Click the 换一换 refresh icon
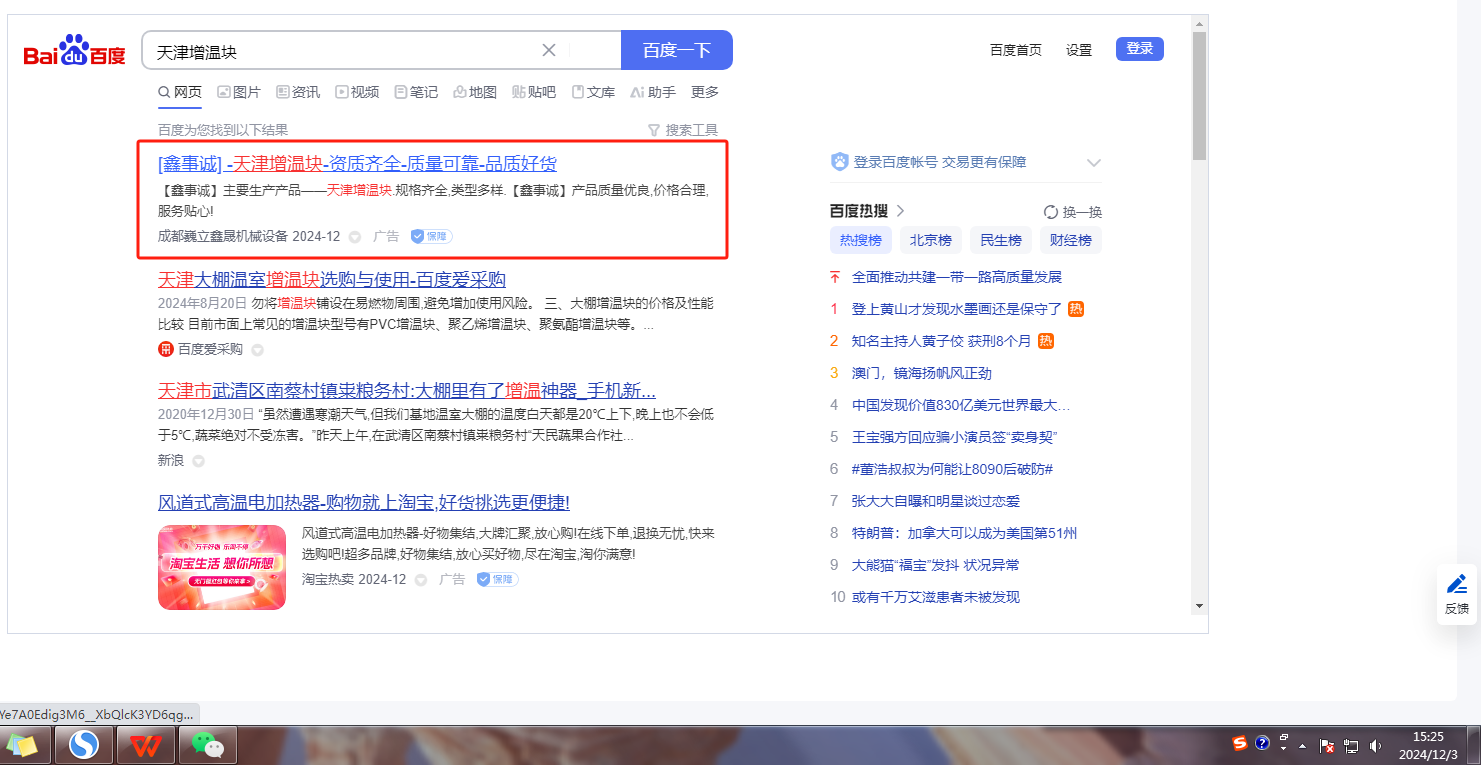1481x765 pixels. [1050, 212]
